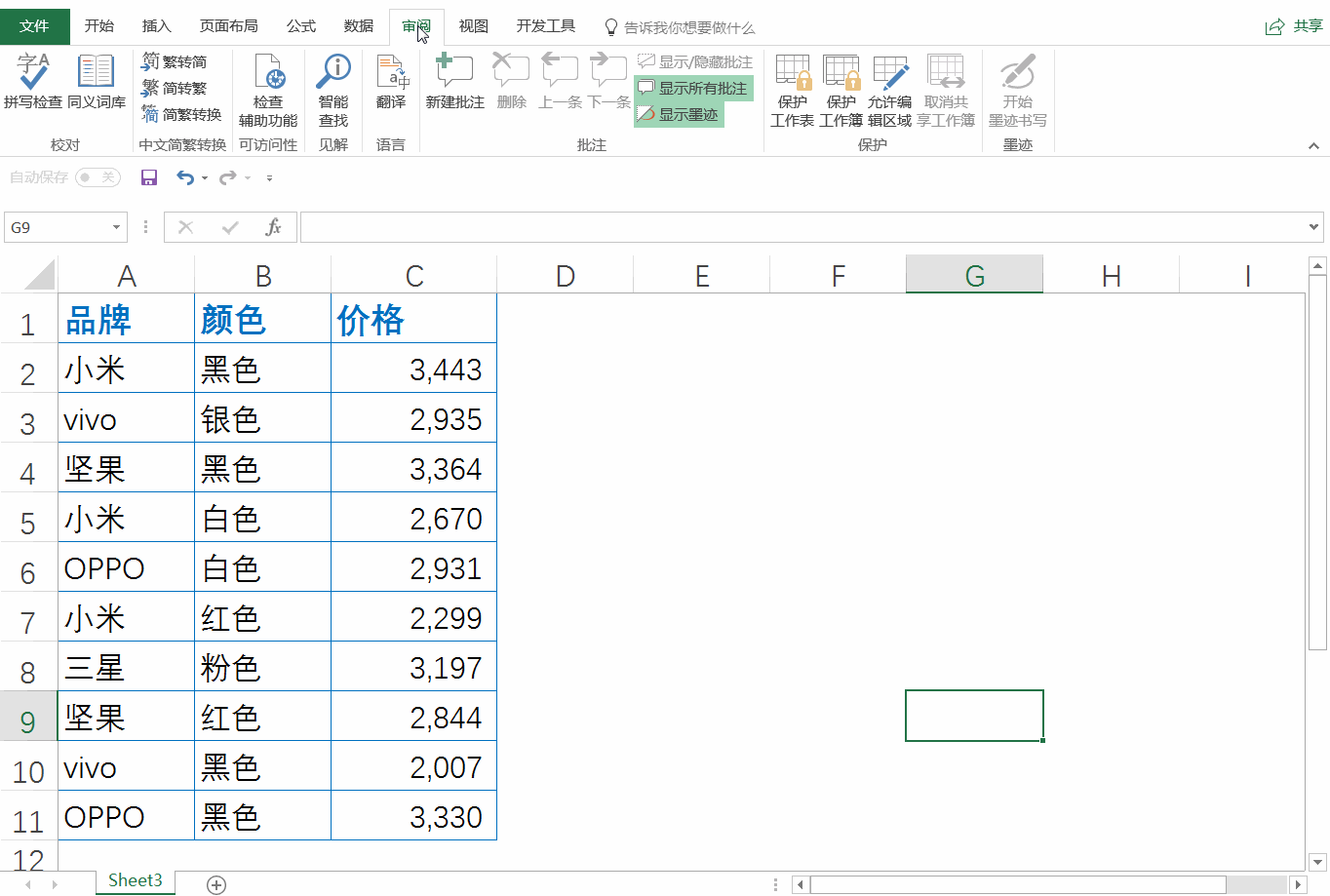
Task: Select row 9 header
Action: 28,717
